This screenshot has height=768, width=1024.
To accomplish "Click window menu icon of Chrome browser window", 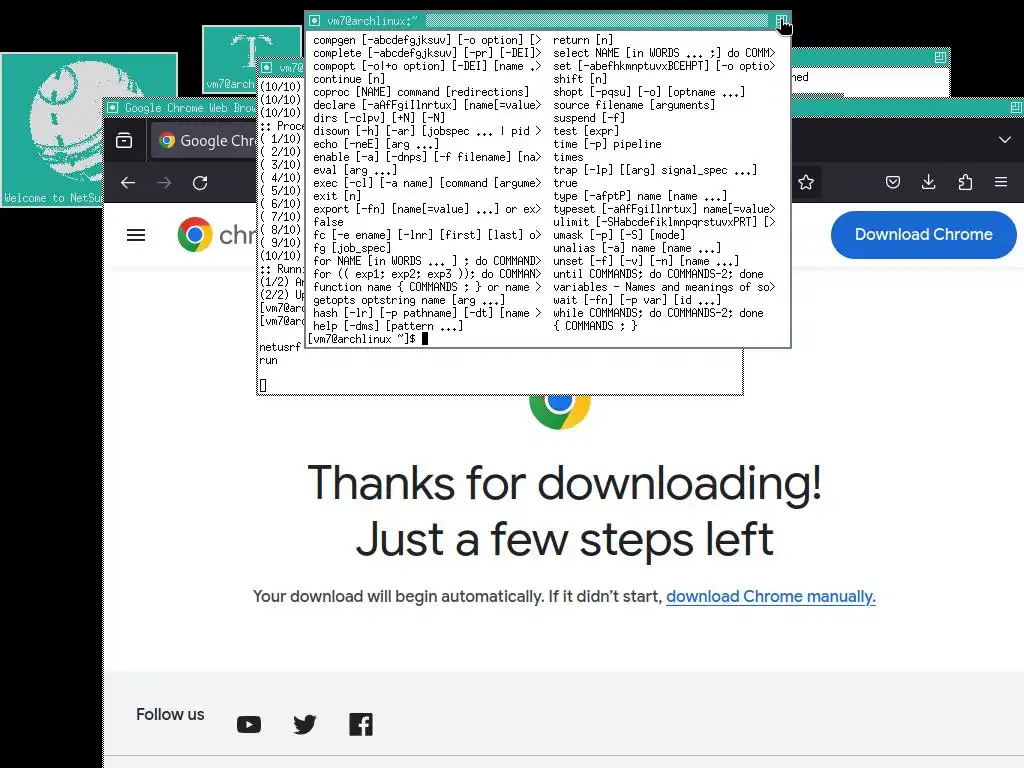I will (x=112, y=107).
